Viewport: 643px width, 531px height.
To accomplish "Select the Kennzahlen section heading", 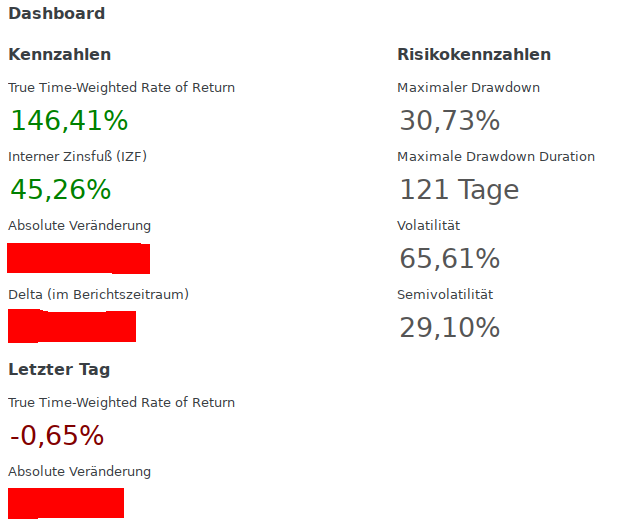I will click(59, 54).
